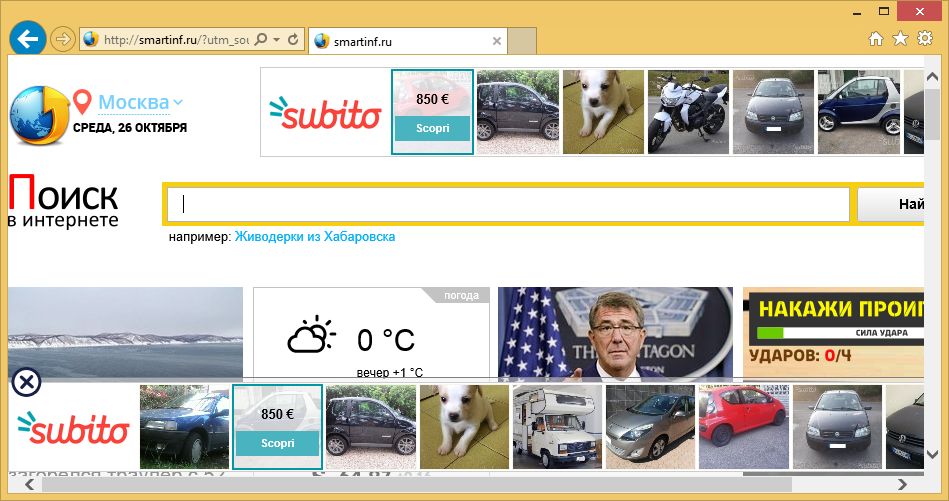Click the top banner Scopri button

pyautogui.click(x=432, y=128)
